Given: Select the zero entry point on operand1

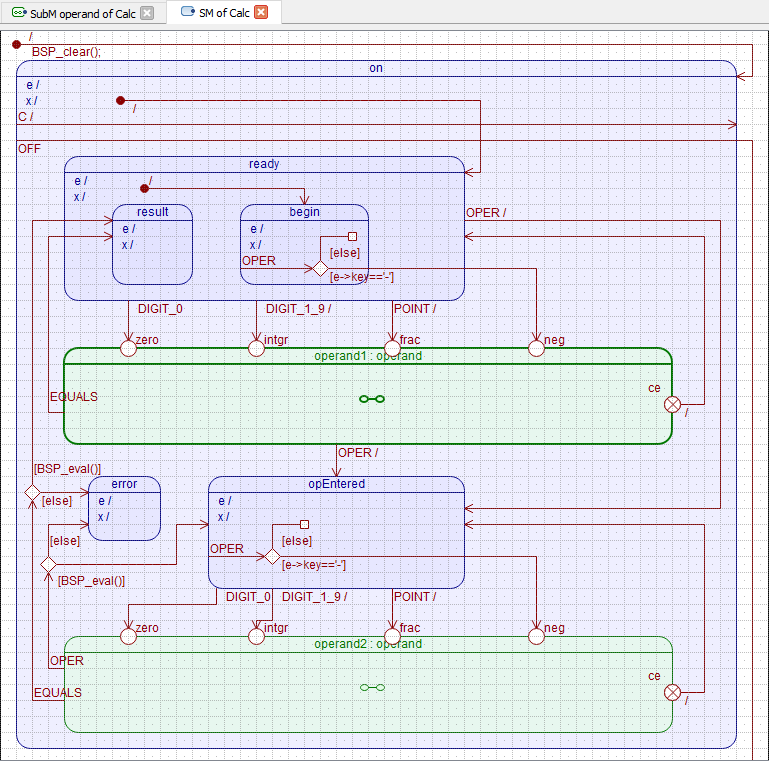Looking at the screenshot, I should pos(128,348).
